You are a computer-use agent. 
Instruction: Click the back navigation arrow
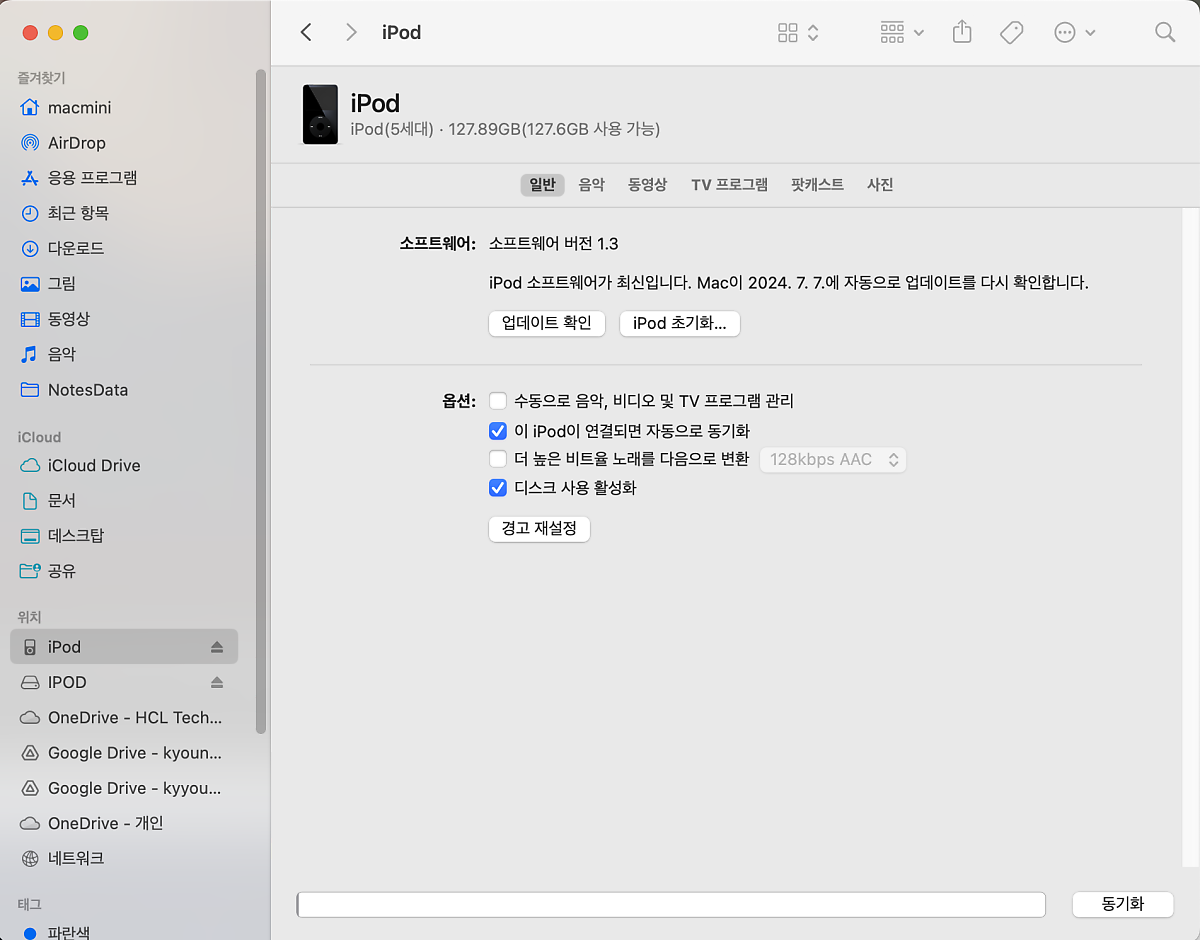[306, 32]
